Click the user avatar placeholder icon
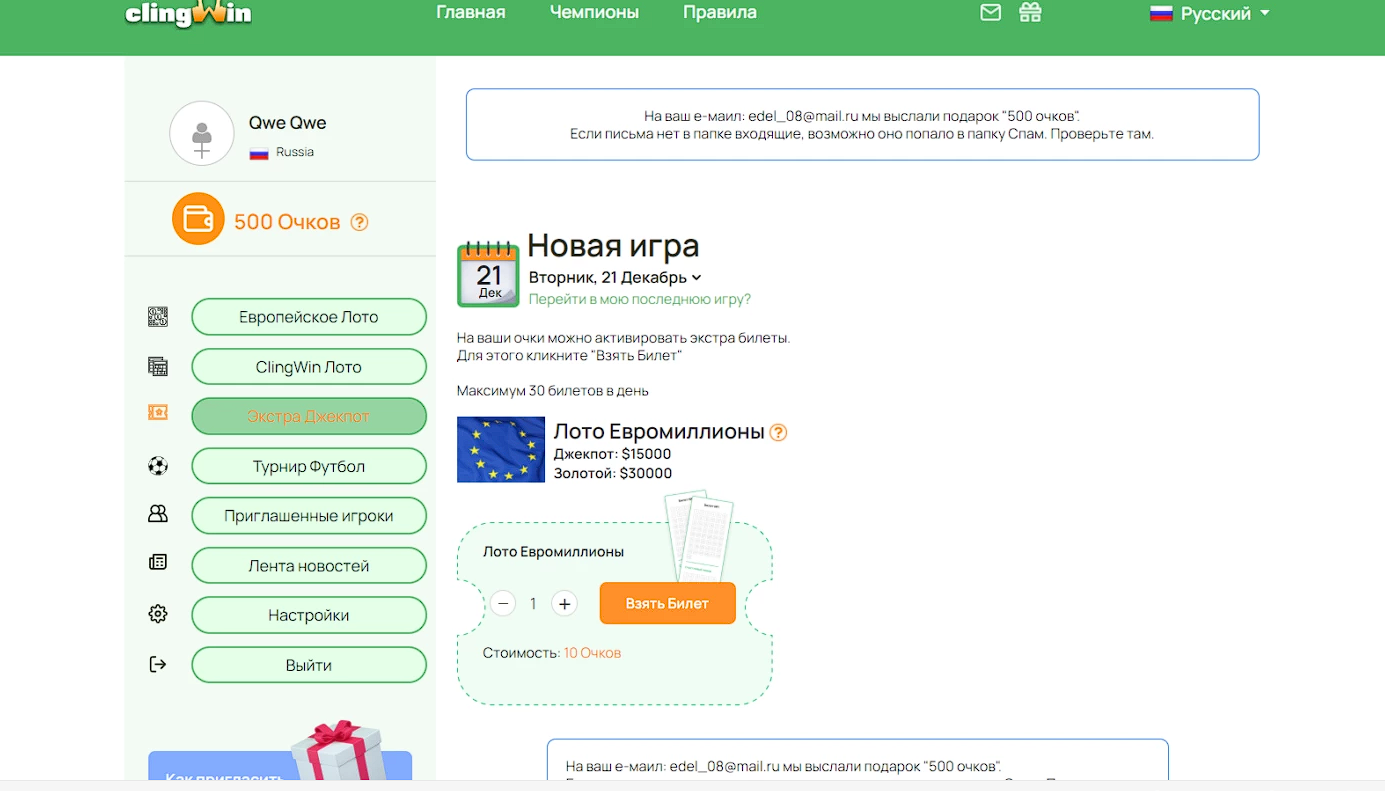The height and width of the screenshot is (791, 1385). [202, 133]
